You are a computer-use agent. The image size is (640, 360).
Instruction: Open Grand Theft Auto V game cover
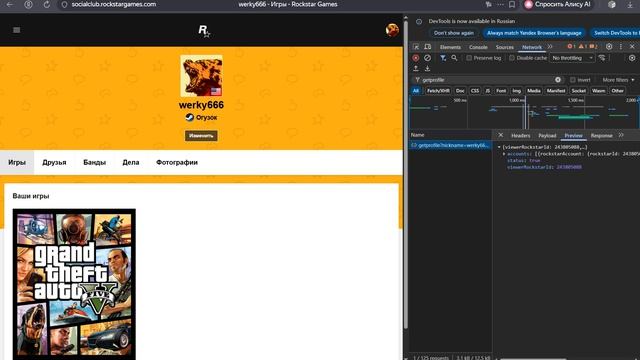74,284
